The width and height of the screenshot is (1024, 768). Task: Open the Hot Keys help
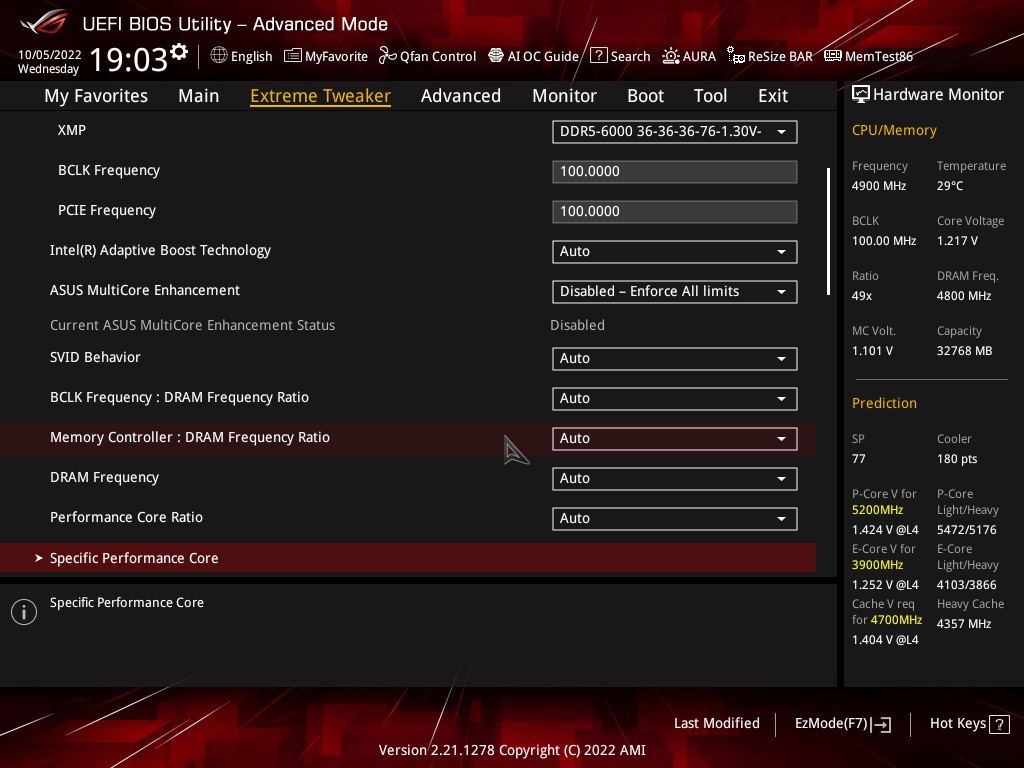point(969,724)
